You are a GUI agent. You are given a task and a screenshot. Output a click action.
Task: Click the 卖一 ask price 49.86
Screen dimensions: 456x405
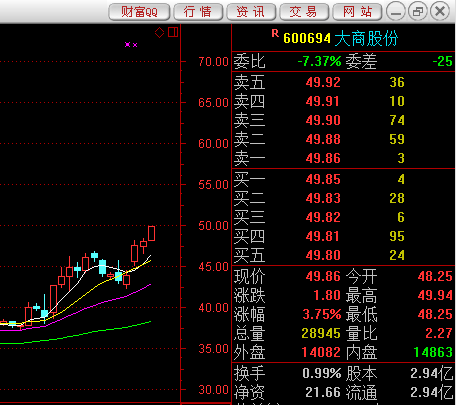323,158
